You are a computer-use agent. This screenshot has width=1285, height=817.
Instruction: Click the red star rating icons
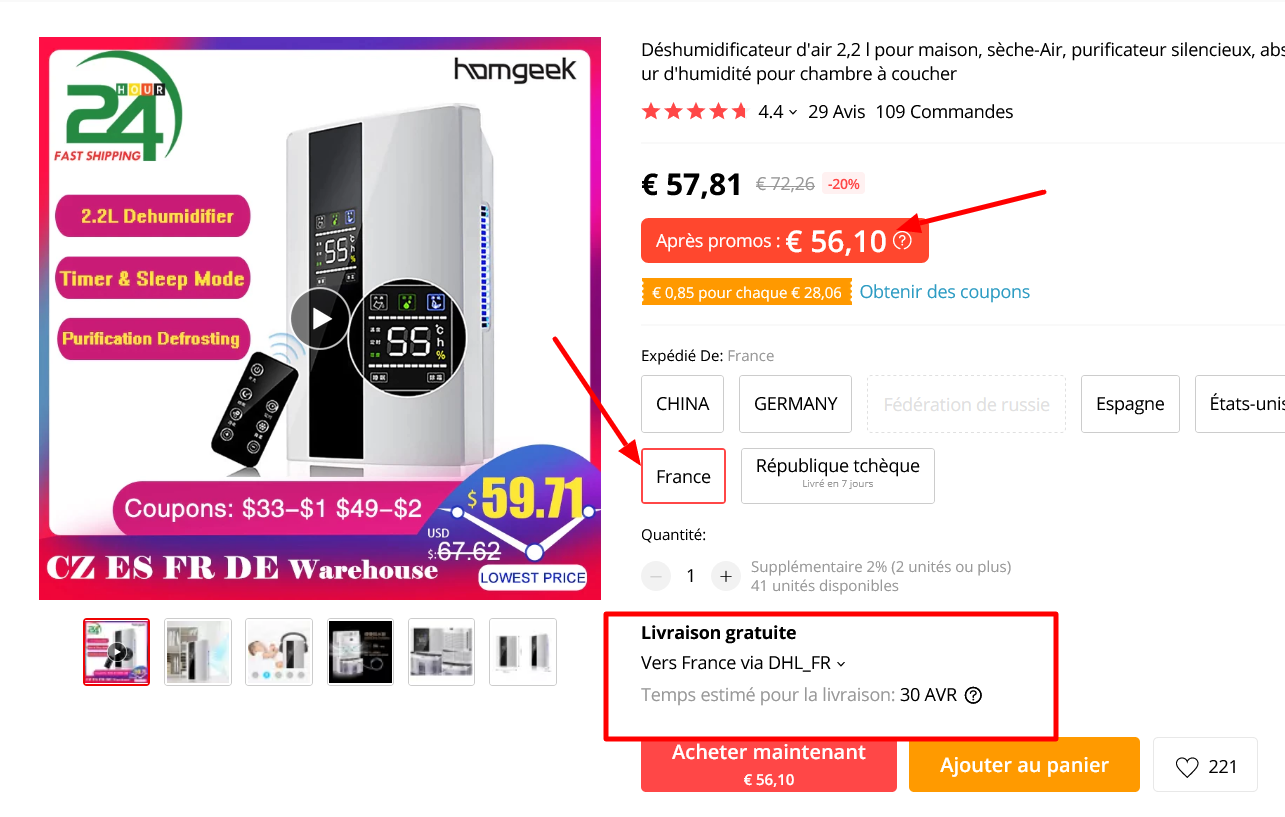click(695, 111)
